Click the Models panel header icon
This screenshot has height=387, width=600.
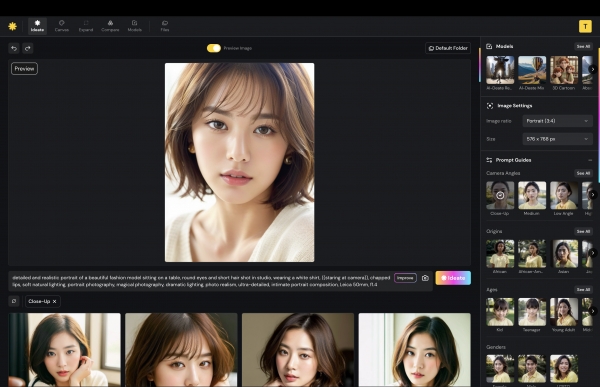(x=489, y=46)
